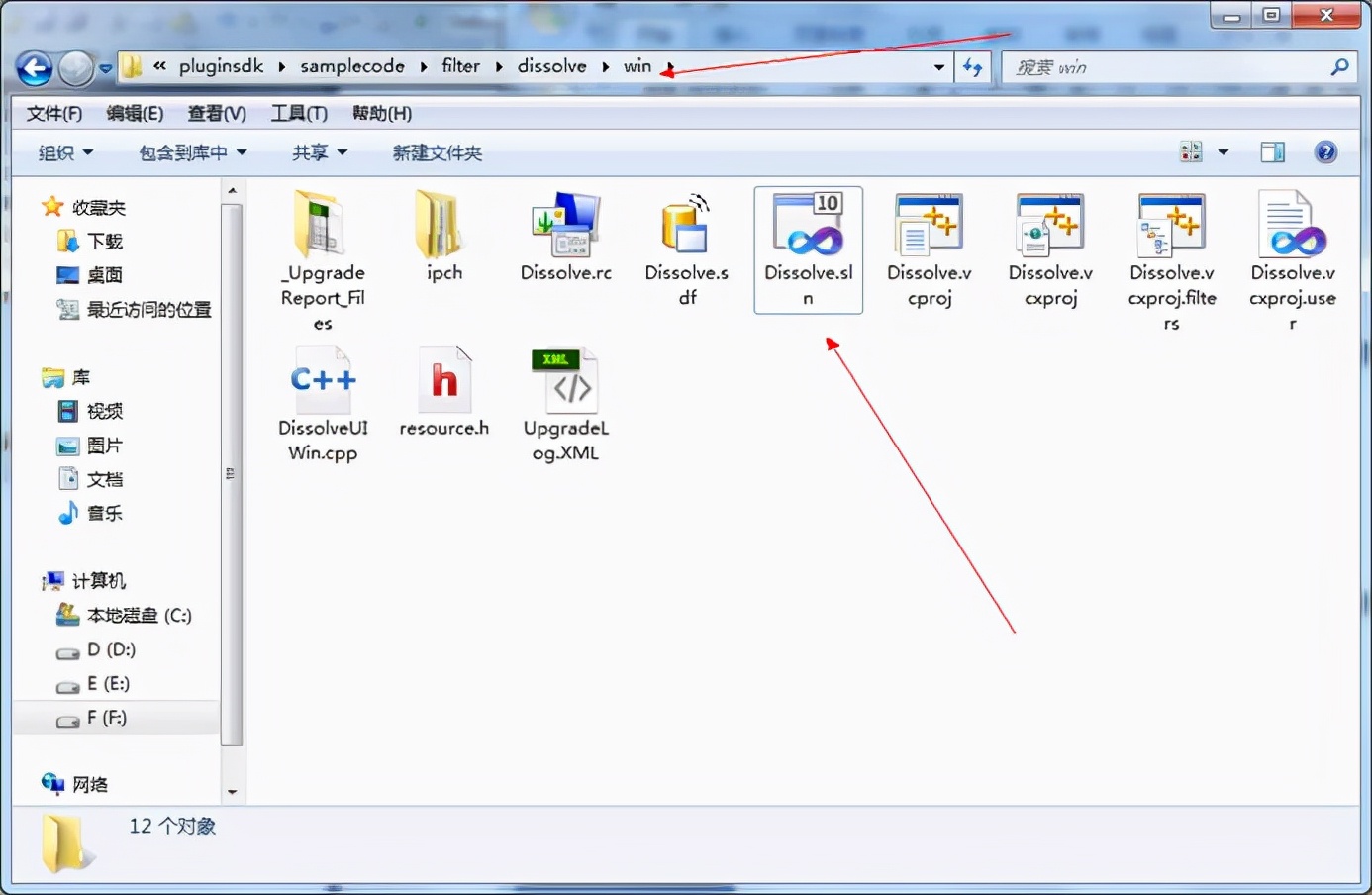Click the Forward navigation arrow
This screenshot has width=1372, height=895.
[75, 68]
